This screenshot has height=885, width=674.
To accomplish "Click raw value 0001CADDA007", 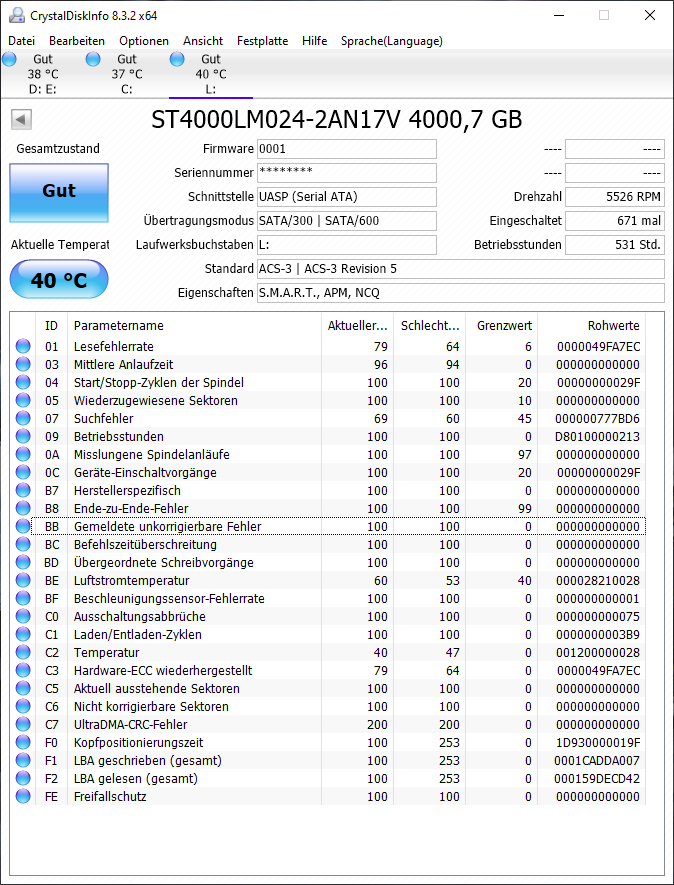I will [x=597, y=761].
